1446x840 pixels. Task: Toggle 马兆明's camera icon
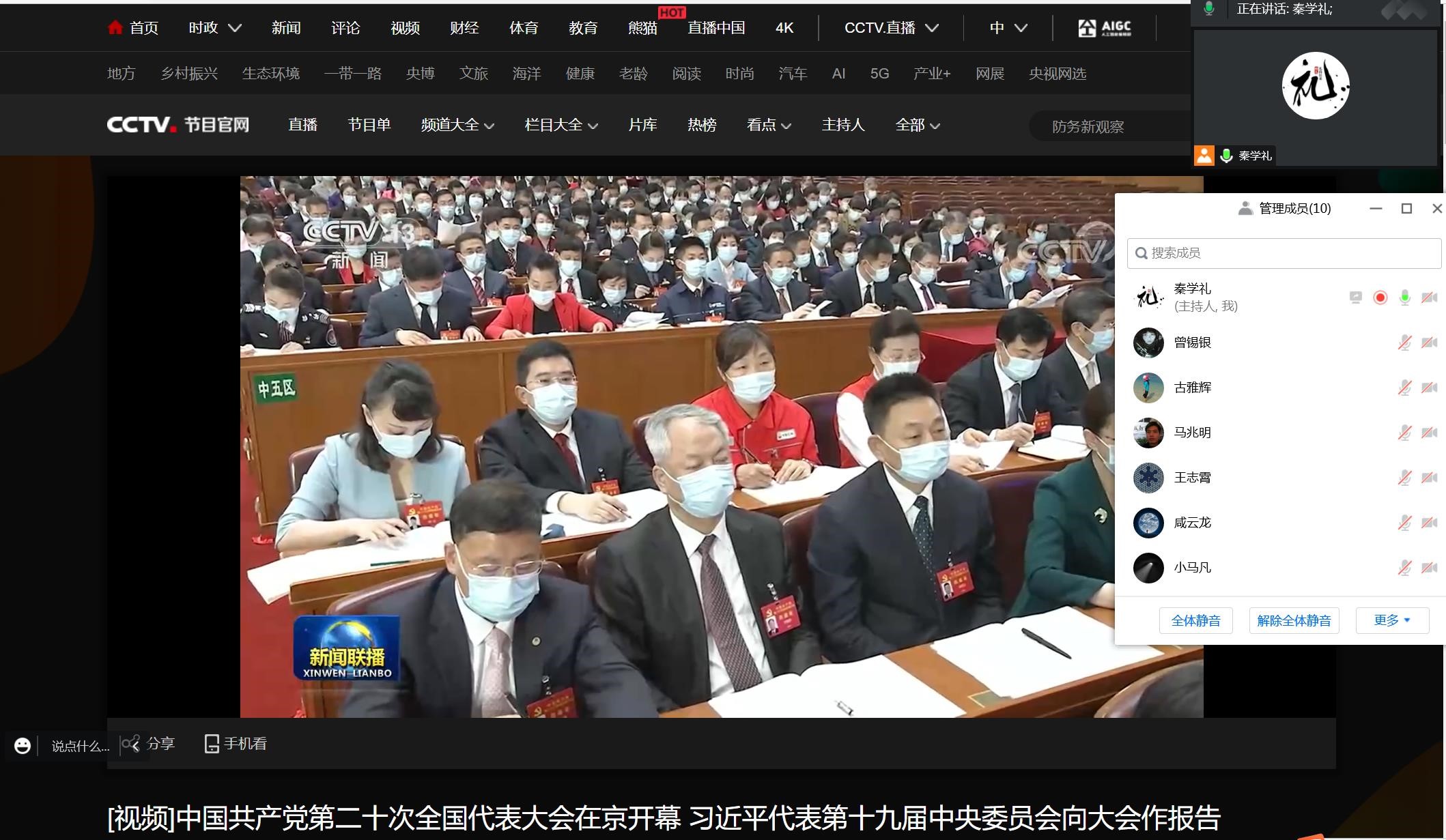1429,433
